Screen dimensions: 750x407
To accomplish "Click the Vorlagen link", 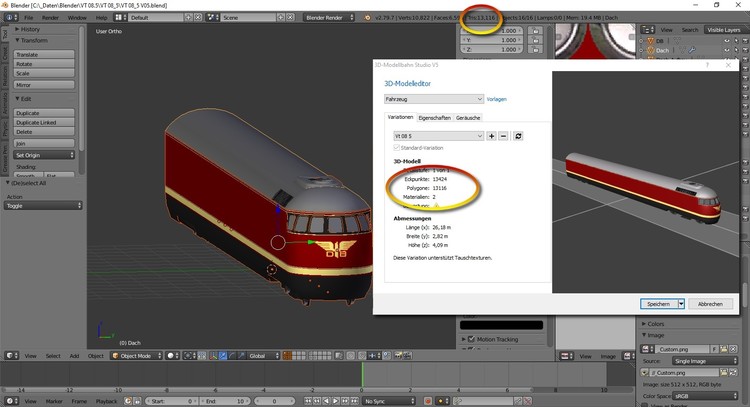I will [x=496, y=99].
